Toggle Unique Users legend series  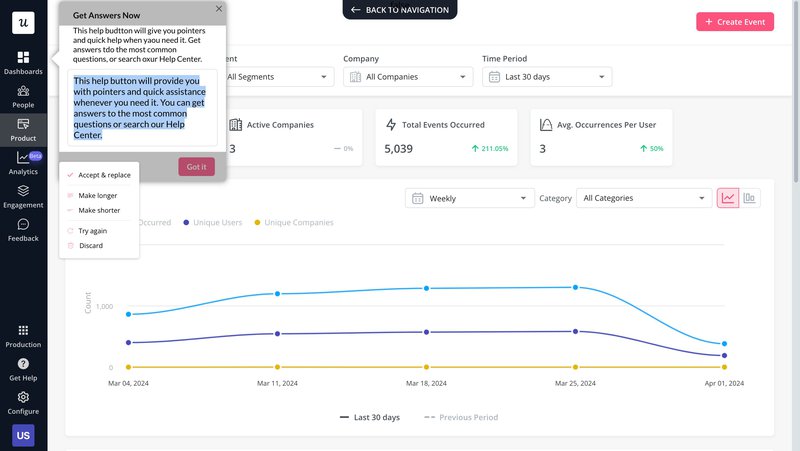(x=213, y=222)
